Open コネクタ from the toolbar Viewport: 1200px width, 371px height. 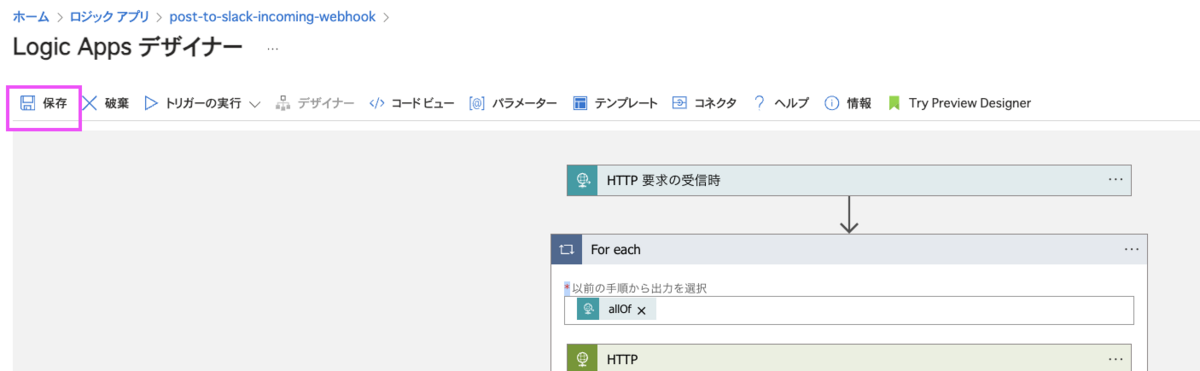(x=715, y=103)
